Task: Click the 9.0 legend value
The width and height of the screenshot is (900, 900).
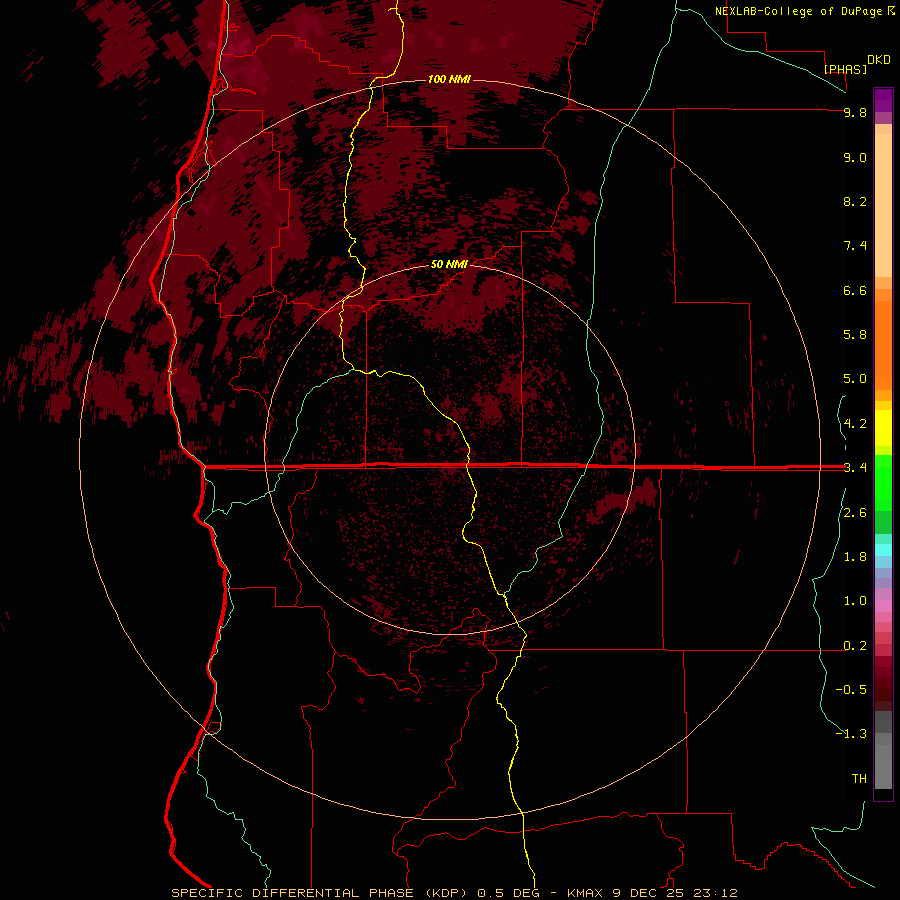Action: (855, 157)
